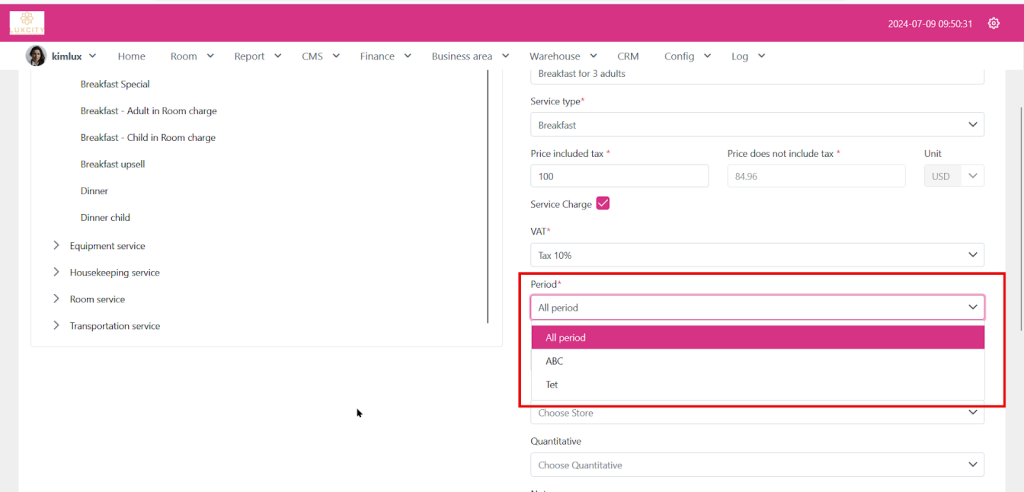The width and height of the screenshot is (1024, 492).
Task: Open the VAT dropdown showing Tax 10%
Action: click(756, 255)
